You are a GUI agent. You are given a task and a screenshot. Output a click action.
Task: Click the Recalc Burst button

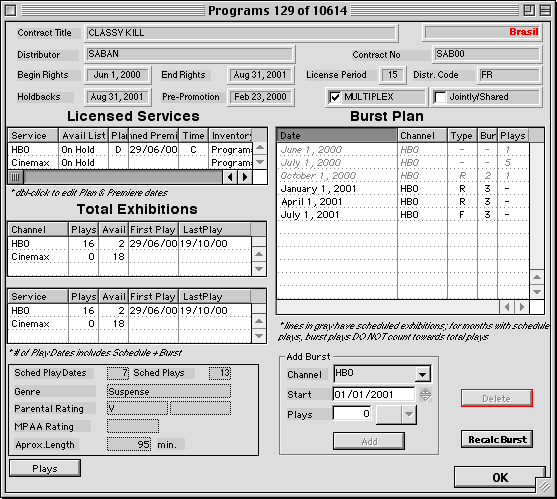pyautogui.click(x=497, y=440)
